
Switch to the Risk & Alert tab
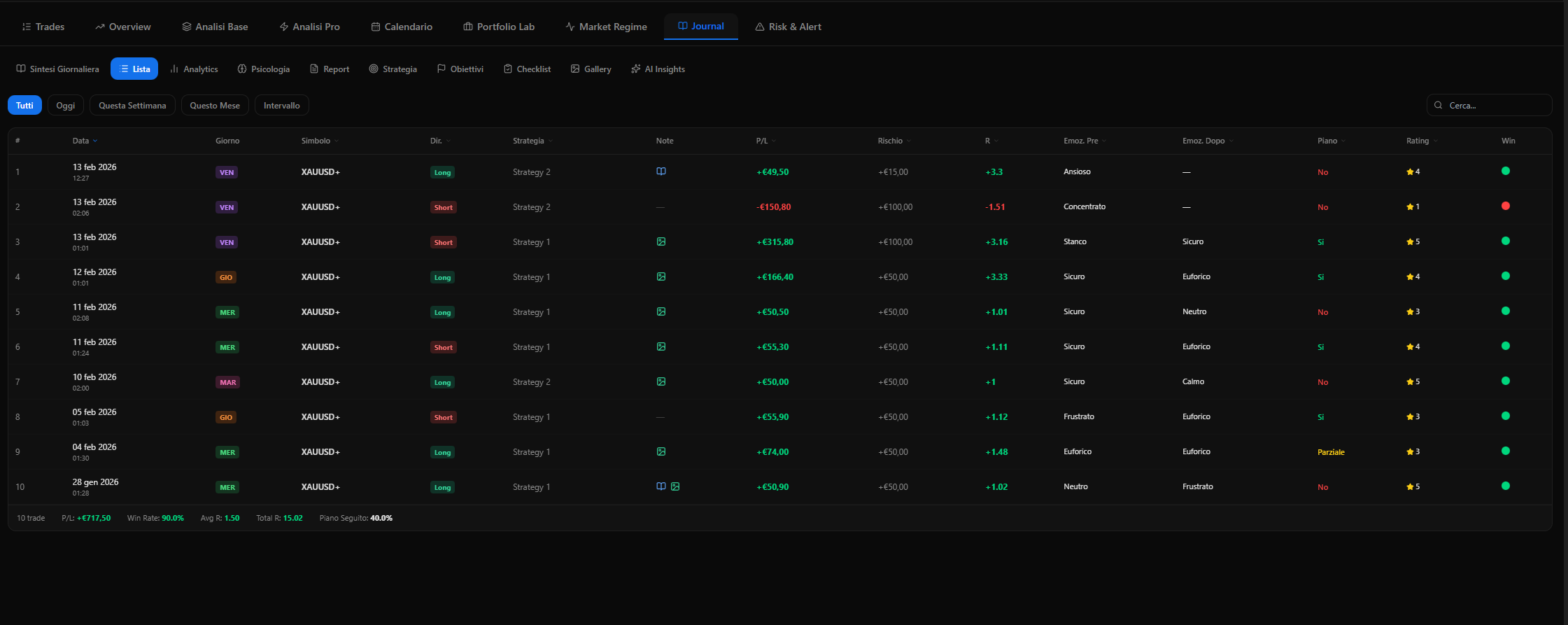click(x=788, y=27)
